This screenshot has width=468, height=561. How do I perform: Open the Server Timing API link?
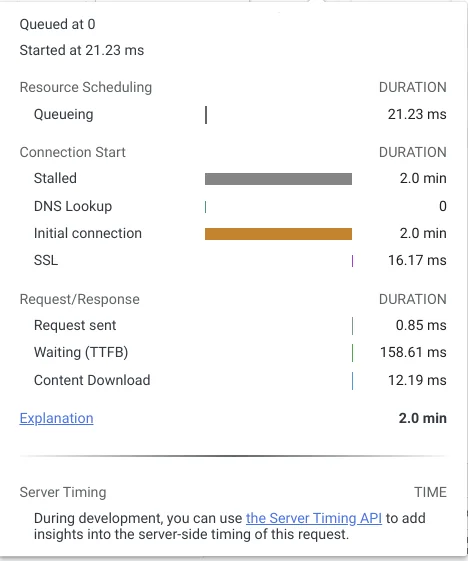coord(314,518)
